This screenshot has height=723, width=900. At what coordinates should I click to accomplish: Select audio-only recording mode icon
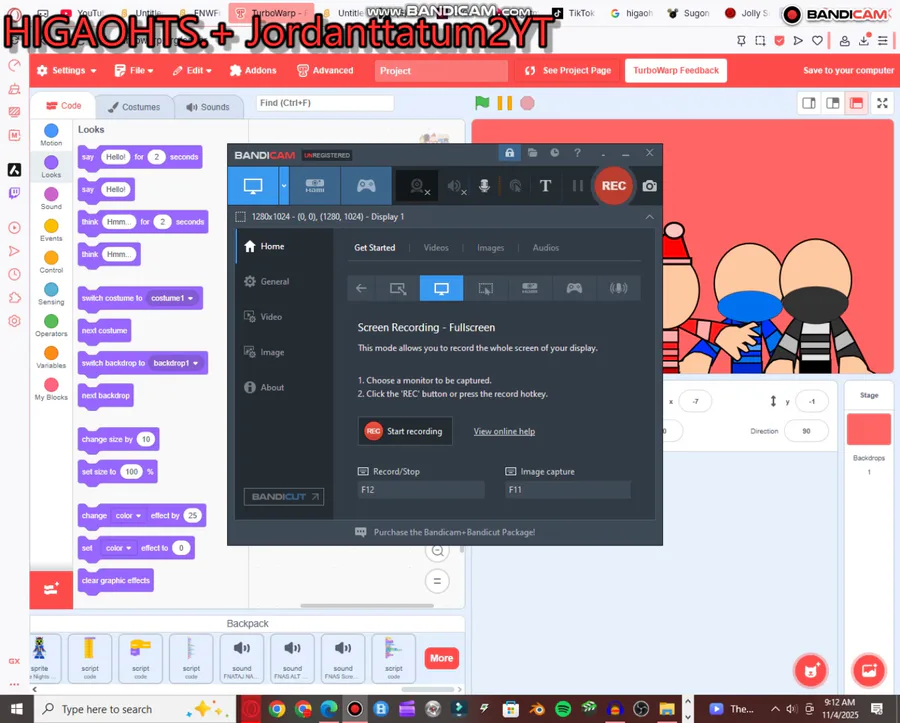click(x=618, y=288)
